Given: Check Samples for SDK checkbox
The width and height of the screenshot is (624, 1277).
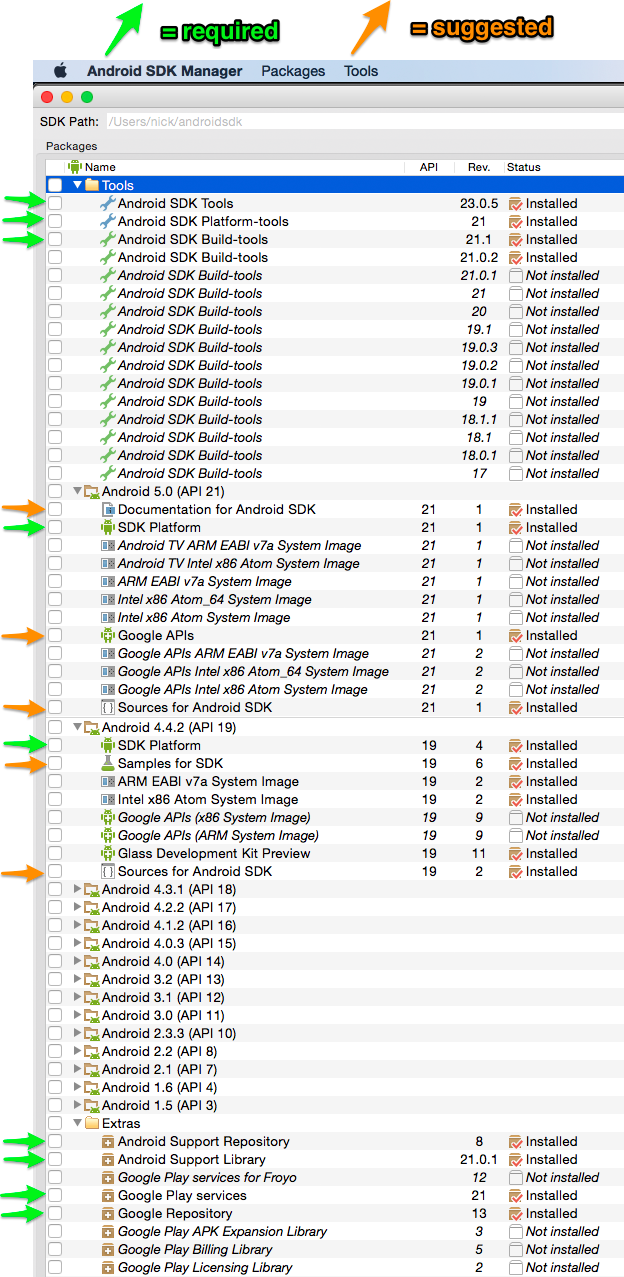Looking at the screenshot, I should point(55,763).
